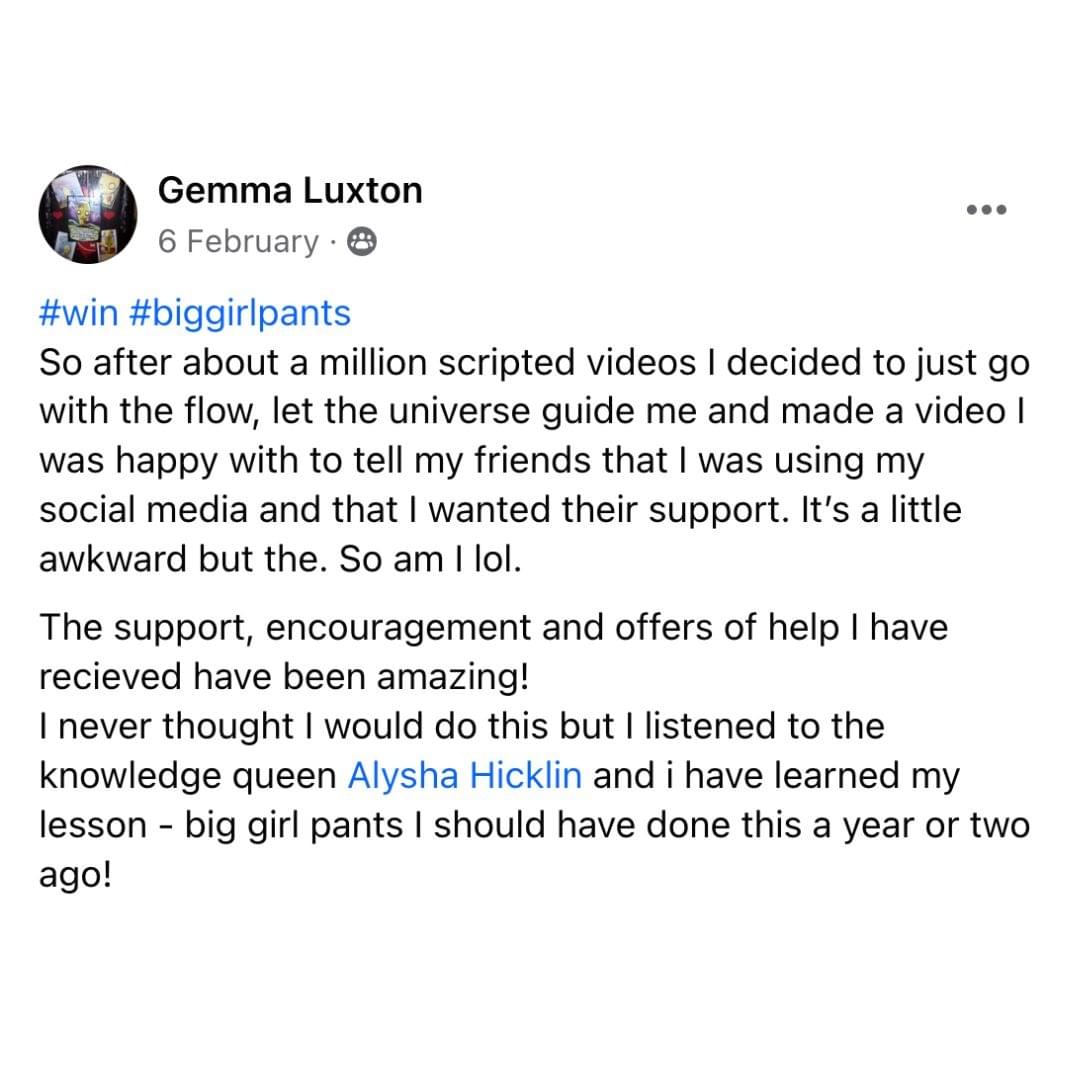Follow the #biggirlpants hashtag

coord(240,314)
